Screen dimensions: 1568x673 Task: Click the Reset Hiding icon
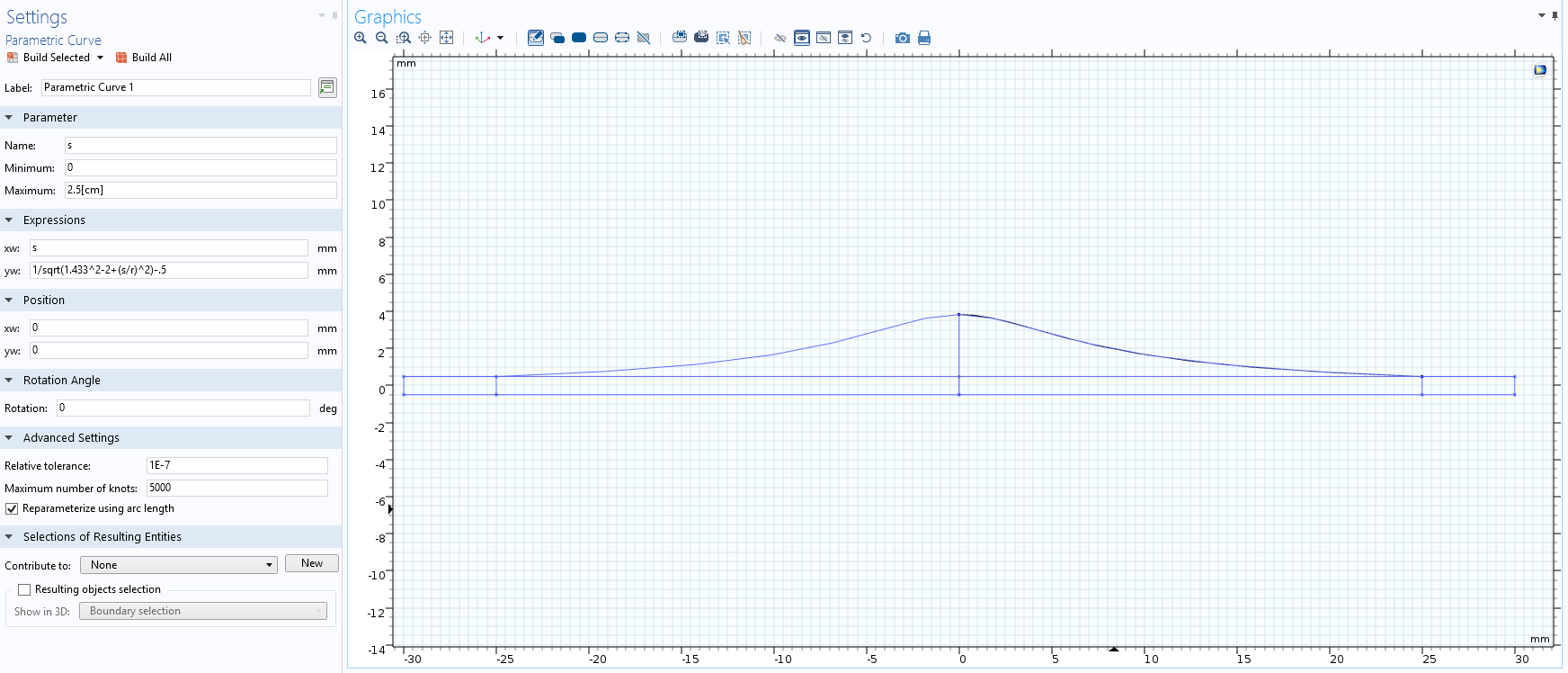tap(866, 38)
